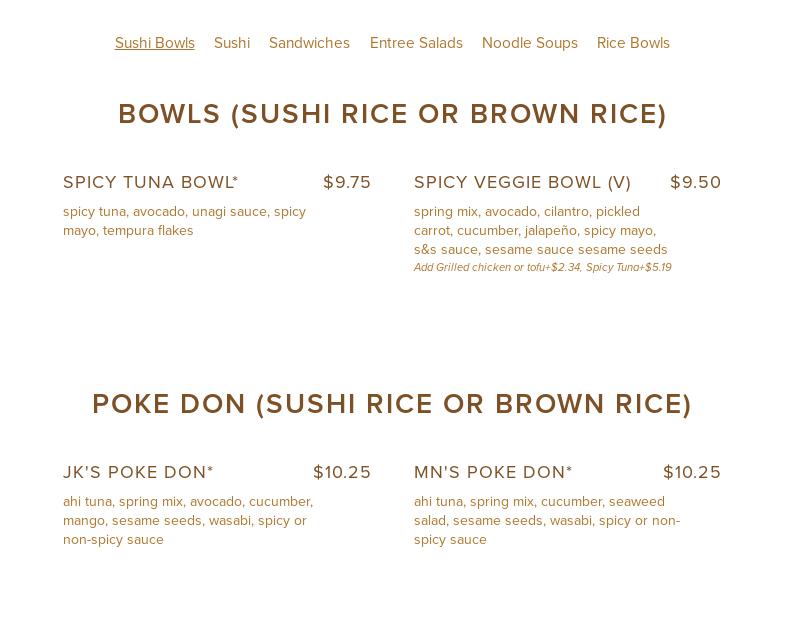Open the Entree Salads tab
Viewport: 785px width, 631px height.
tap(416, 43)
